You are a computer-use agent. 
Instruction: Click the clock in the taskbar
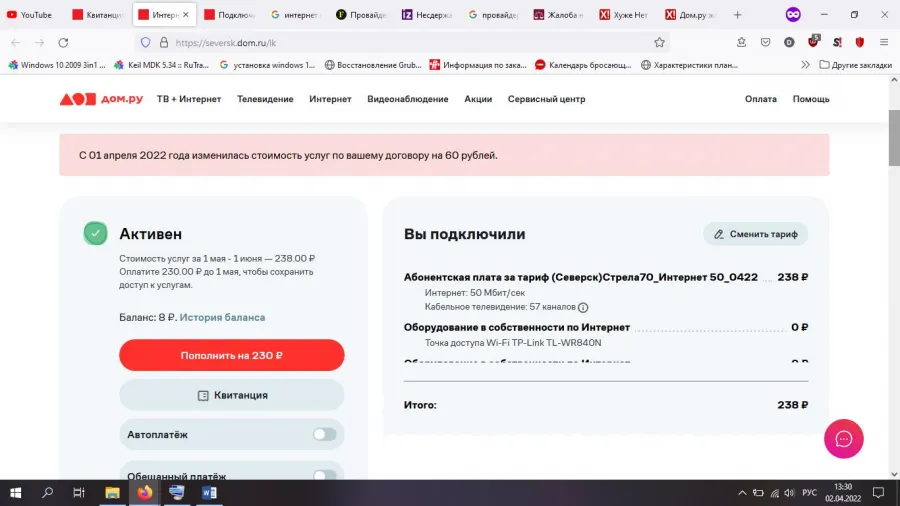843,493
